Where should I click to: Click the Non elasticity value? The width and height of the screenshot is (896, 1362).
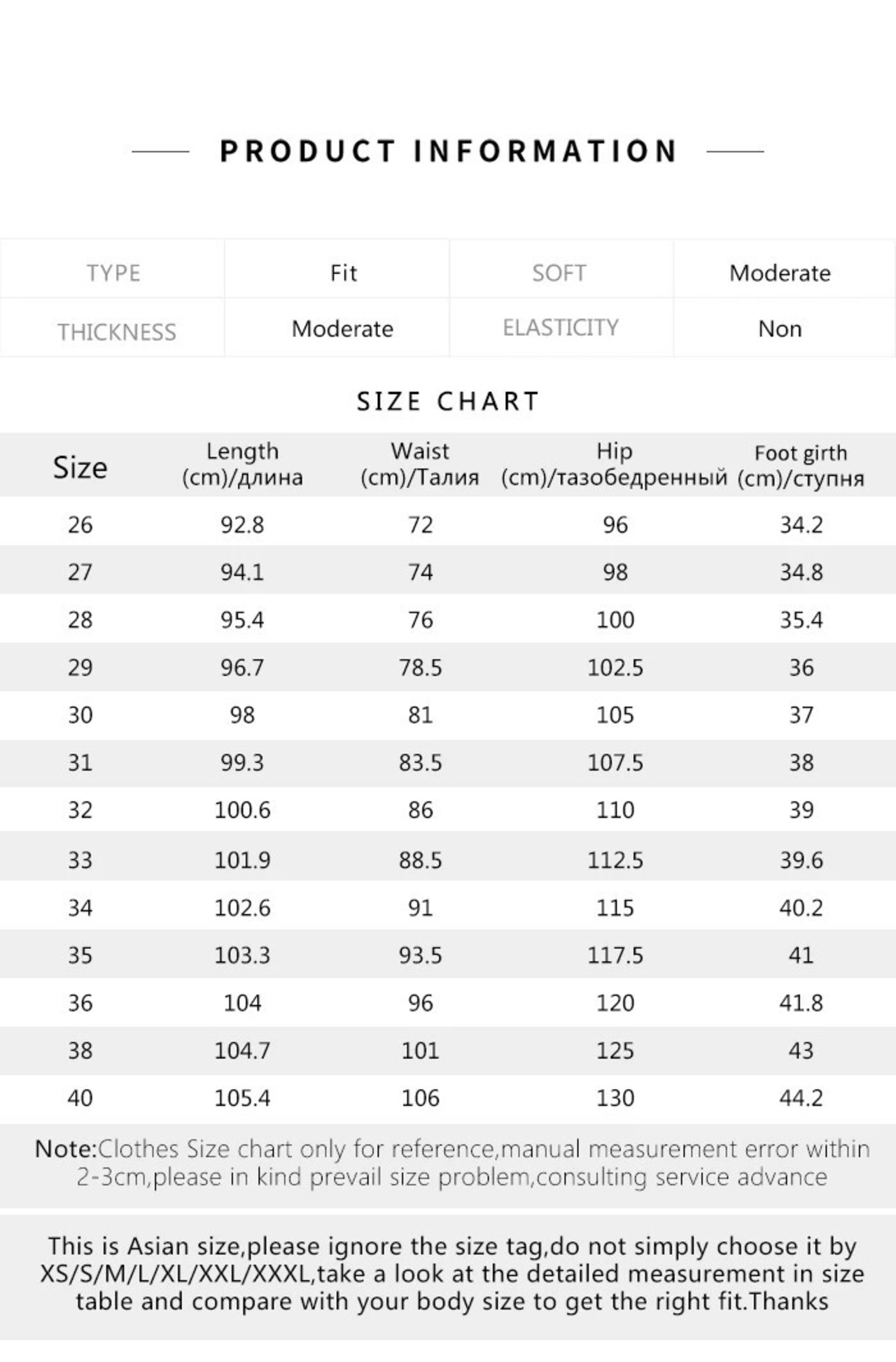780,329
